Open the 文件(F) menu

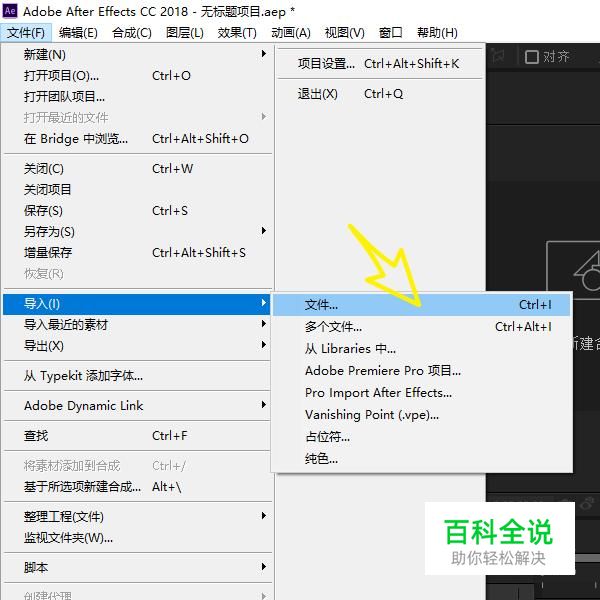pyautogui.click(x=26, y=33)
